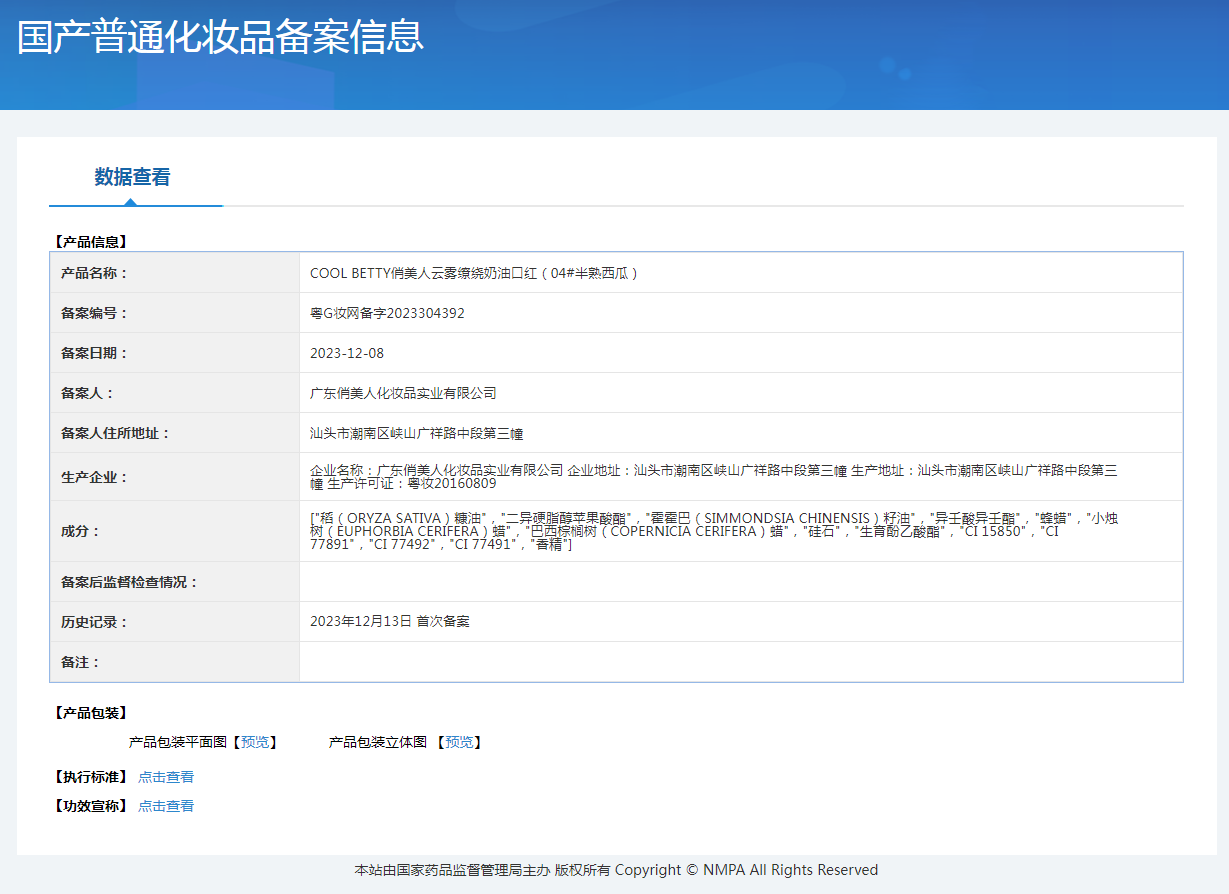Click the NMPA copyright footer text

tap(616, 870)
